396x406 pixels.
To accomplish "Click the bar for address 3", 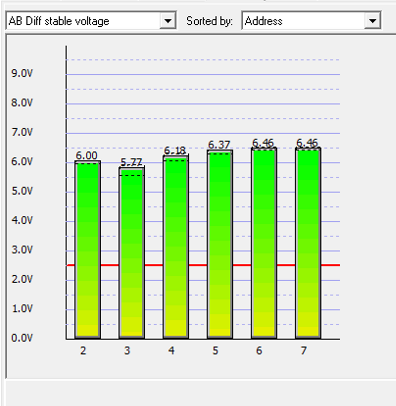I will pyautogui.click(x=132, y=253).
